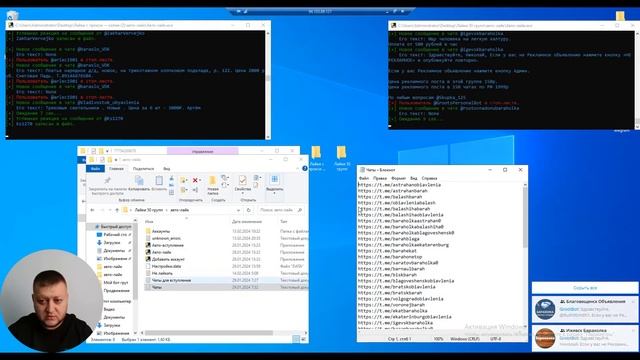
Task: Select the unknown_errors text file
Action: click(x=166, y=238)
